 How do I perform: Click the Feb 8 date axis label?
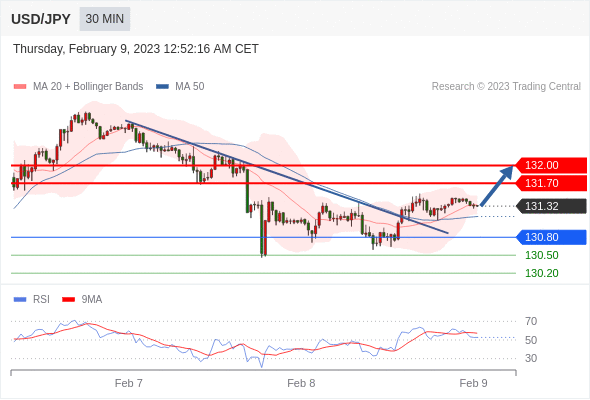[301, 383]
